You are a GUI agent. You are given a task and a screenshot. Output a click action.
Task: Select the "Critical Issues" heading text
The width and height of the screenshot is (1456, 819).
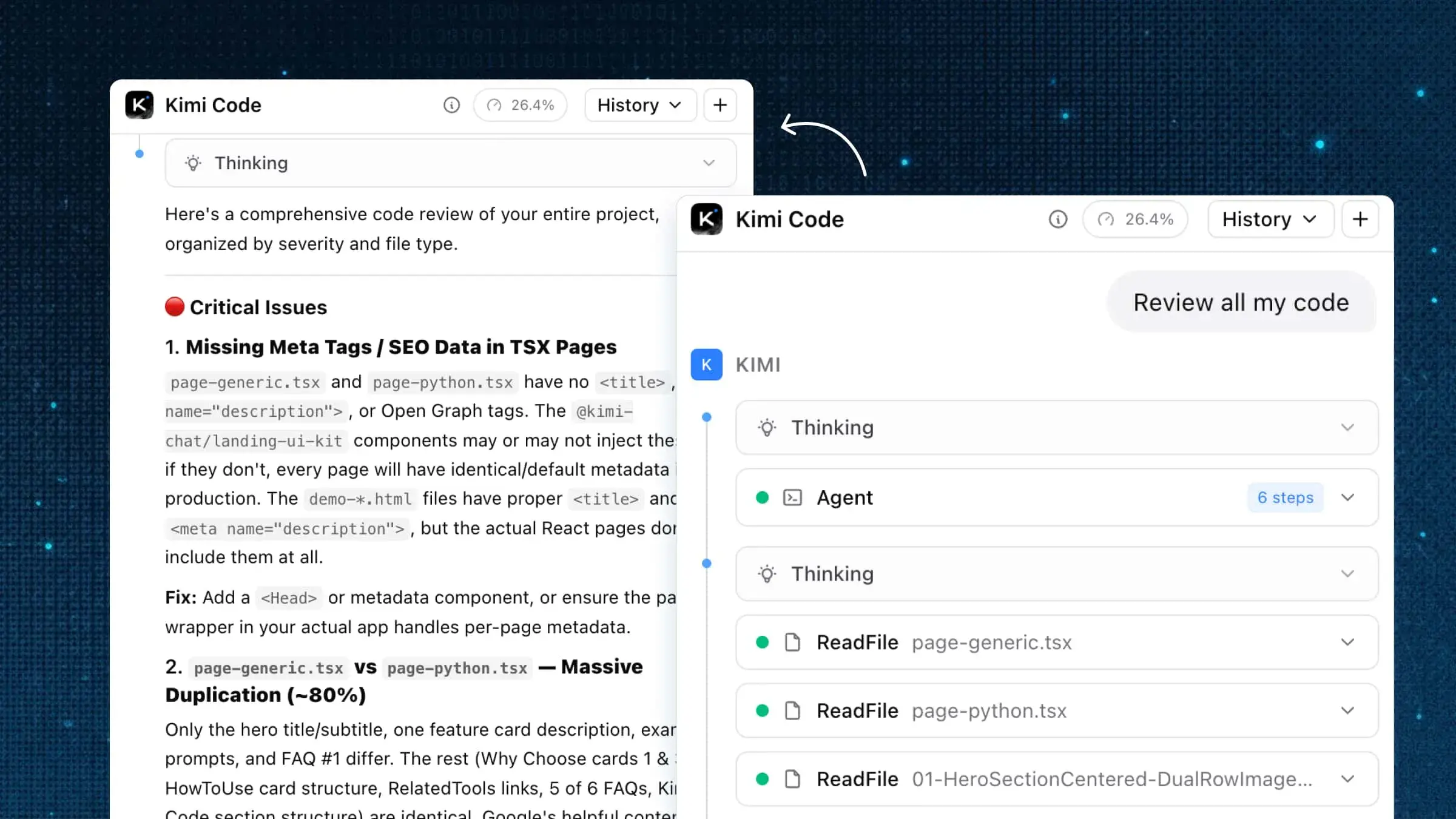[x=258, y=308]
